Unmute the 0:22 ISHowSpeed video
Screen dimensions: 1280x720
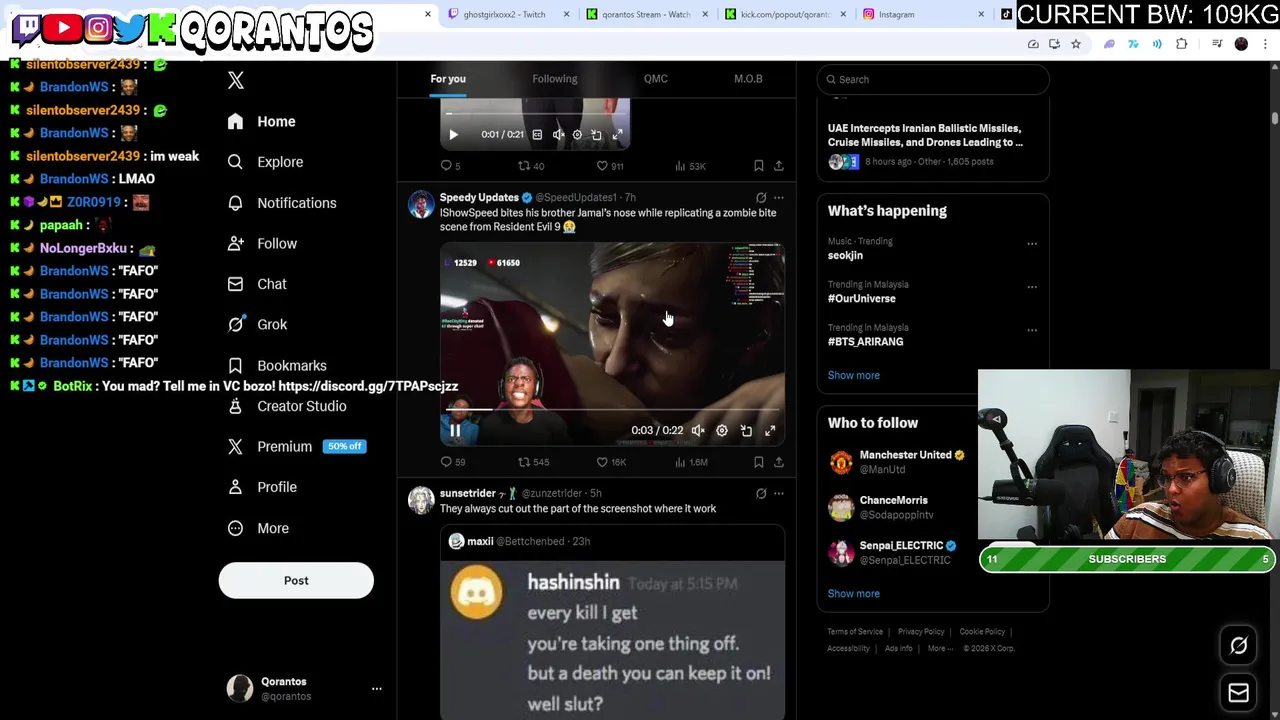pos(698,431)
